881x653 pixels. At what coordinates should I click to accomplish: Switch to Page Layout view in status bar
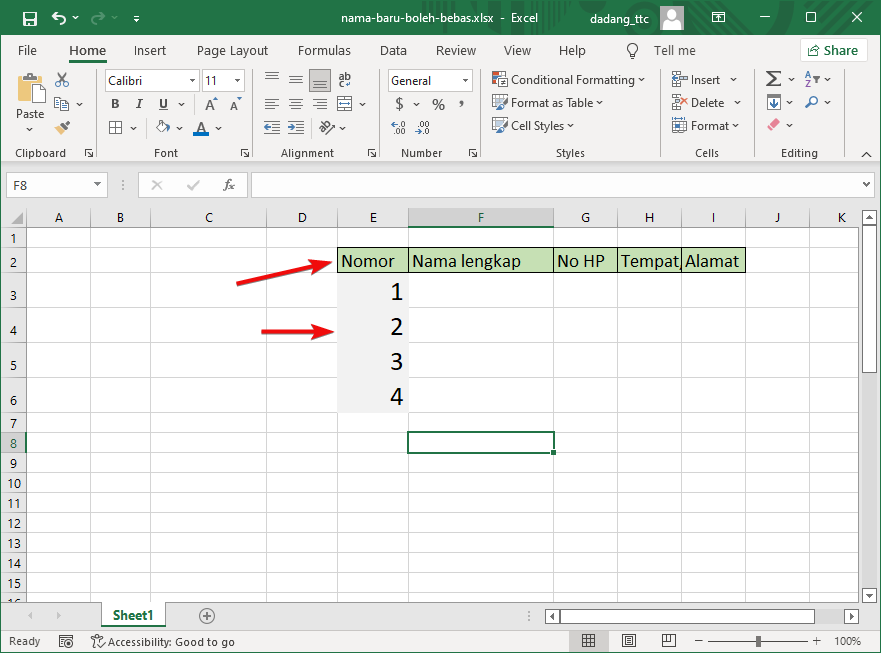pyautogui.click(x=629, y=641)
